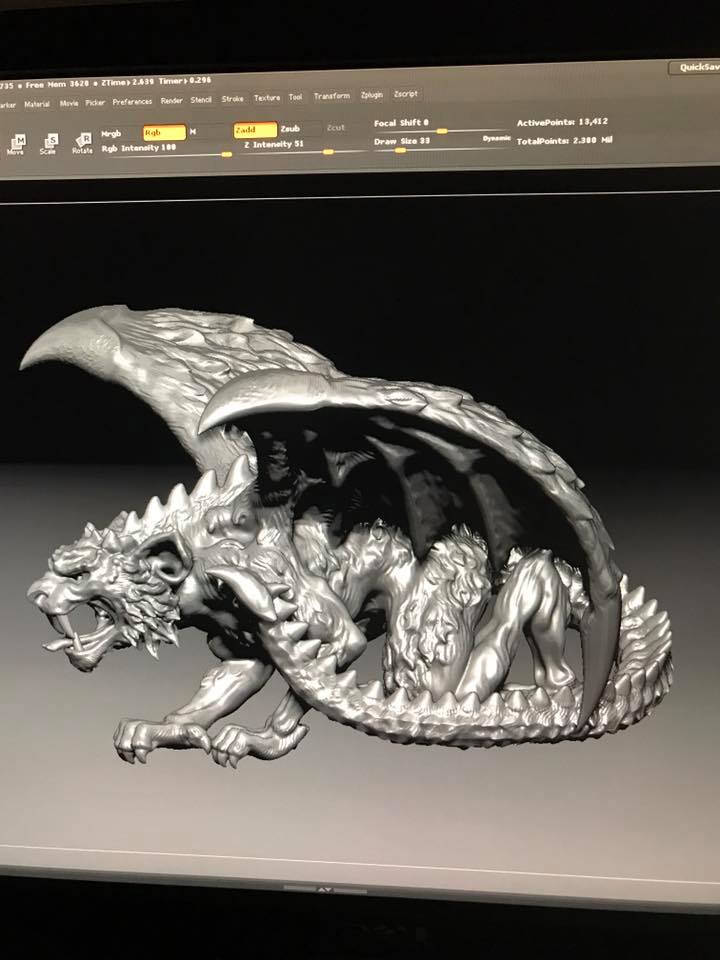Select the Move transform icon
Viewport: 720px width, 960px height.
click(x=16, y=143)
